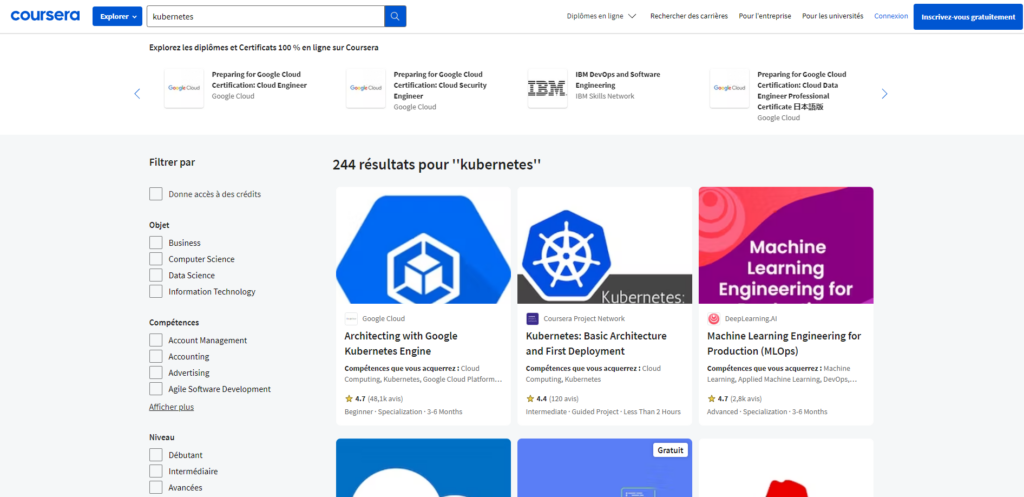This screenshot has height=497, width=1024.
Task: Open the Explorer dropdown
Action: click(x=118, y=16)
